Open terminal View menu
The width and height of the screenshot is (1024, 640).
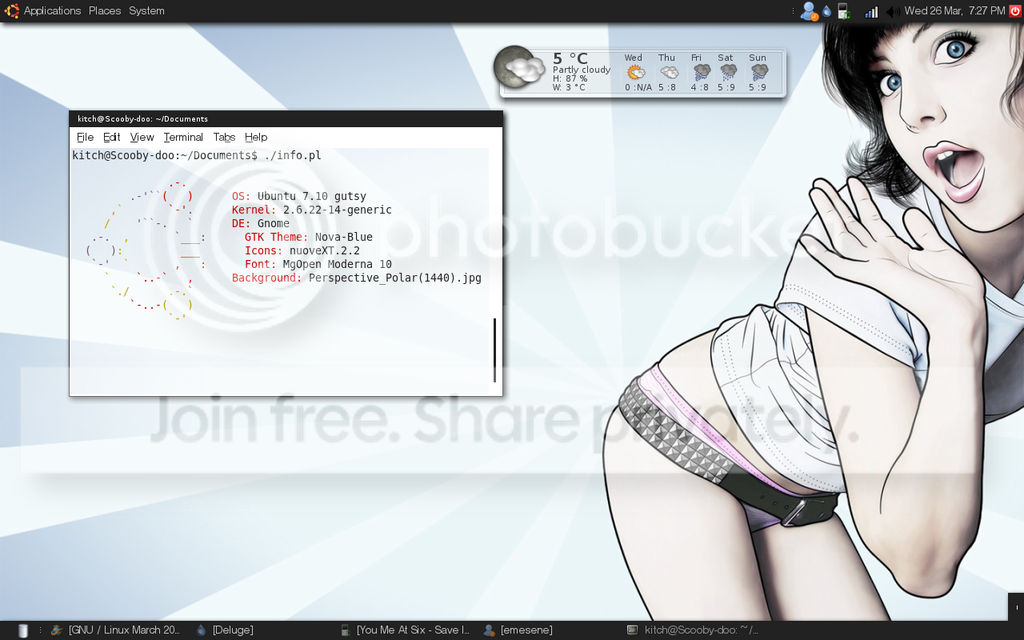[x=142, y=137]
